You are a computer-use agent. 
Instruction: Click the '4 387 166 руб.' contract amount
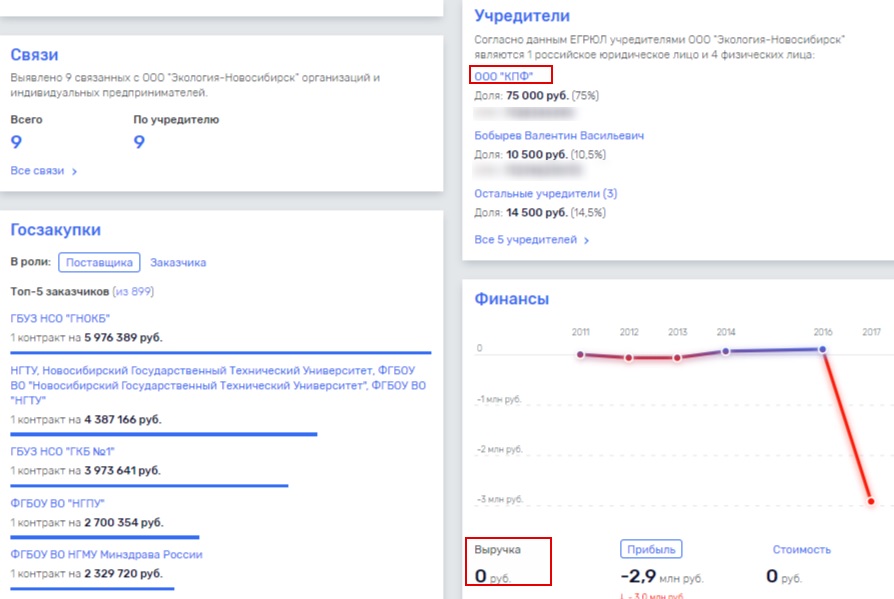click(123, 419)
